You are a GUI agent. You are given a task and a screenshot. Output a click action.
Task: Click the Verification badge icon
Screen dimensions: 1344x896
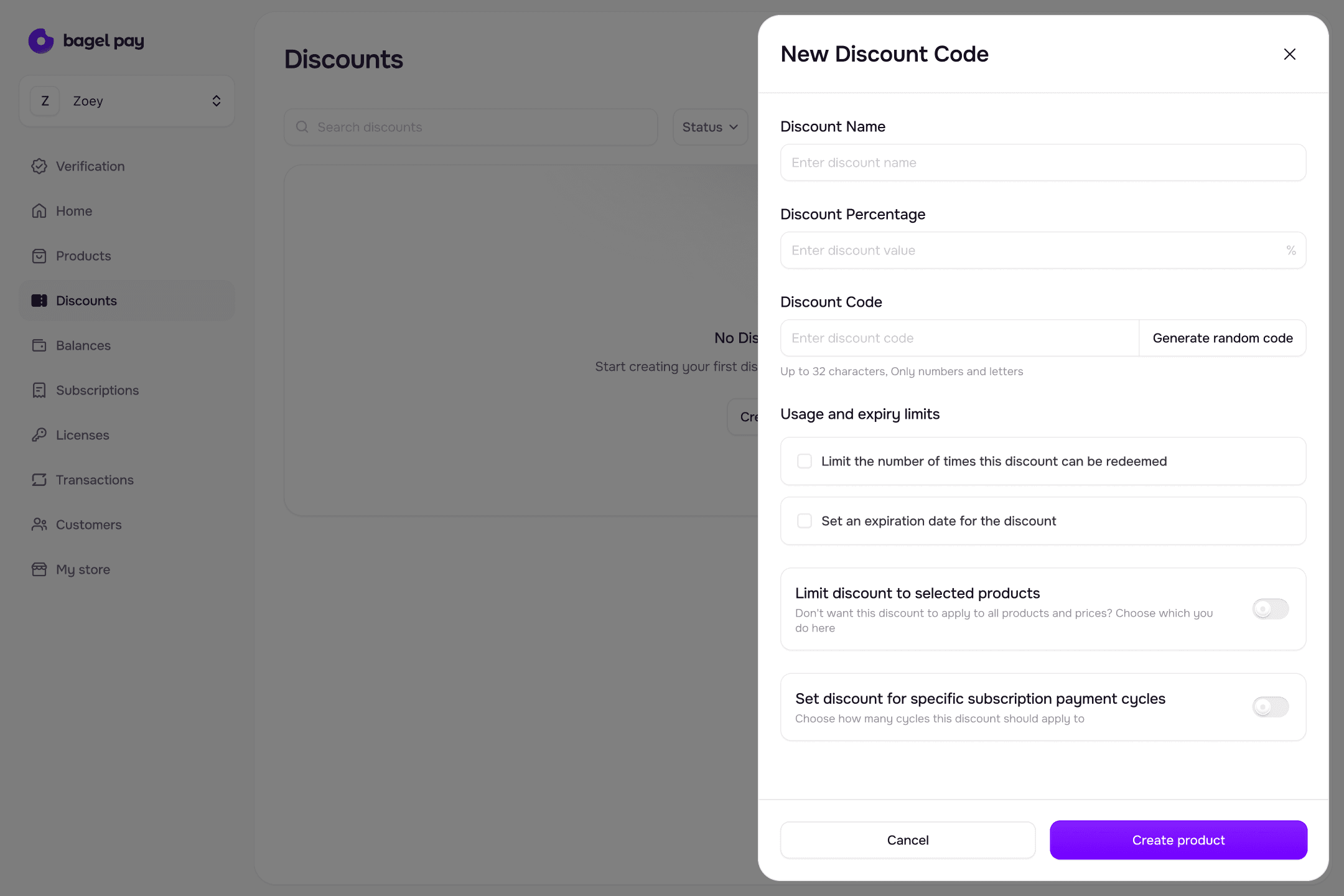[x=39, y=166]
